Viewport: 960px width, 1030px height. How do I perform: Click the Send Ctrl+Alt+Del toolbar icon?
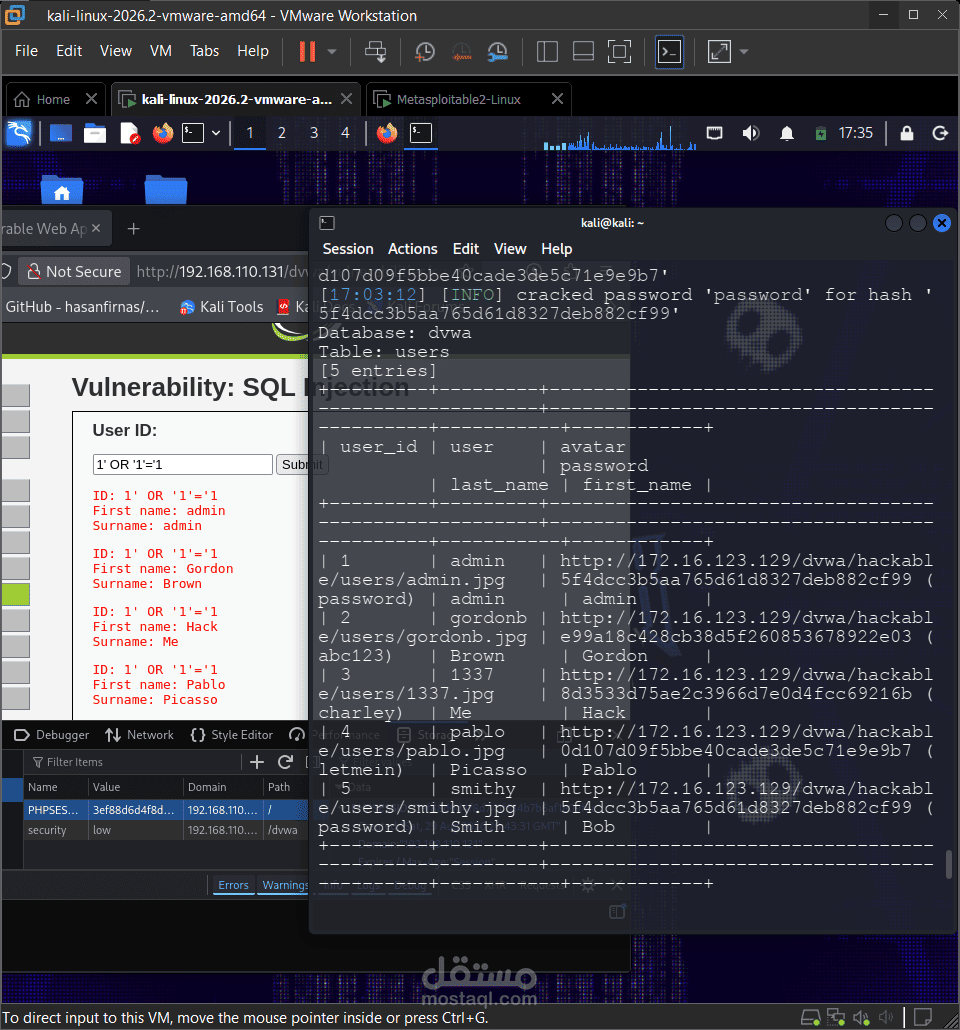[375, 51]
